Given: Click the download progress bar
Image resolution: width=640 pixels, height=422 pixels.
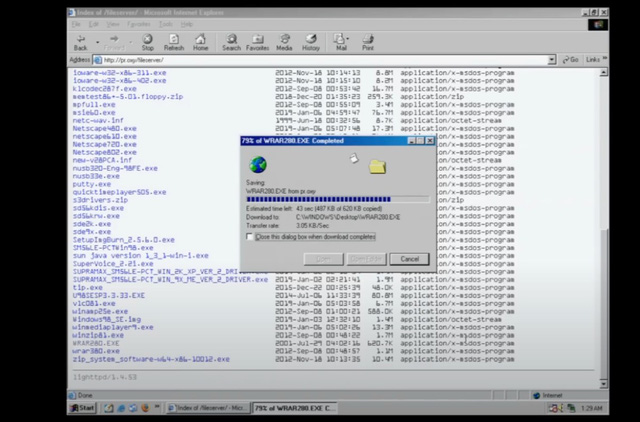Looking at the screenshot, I should (338, 199).
